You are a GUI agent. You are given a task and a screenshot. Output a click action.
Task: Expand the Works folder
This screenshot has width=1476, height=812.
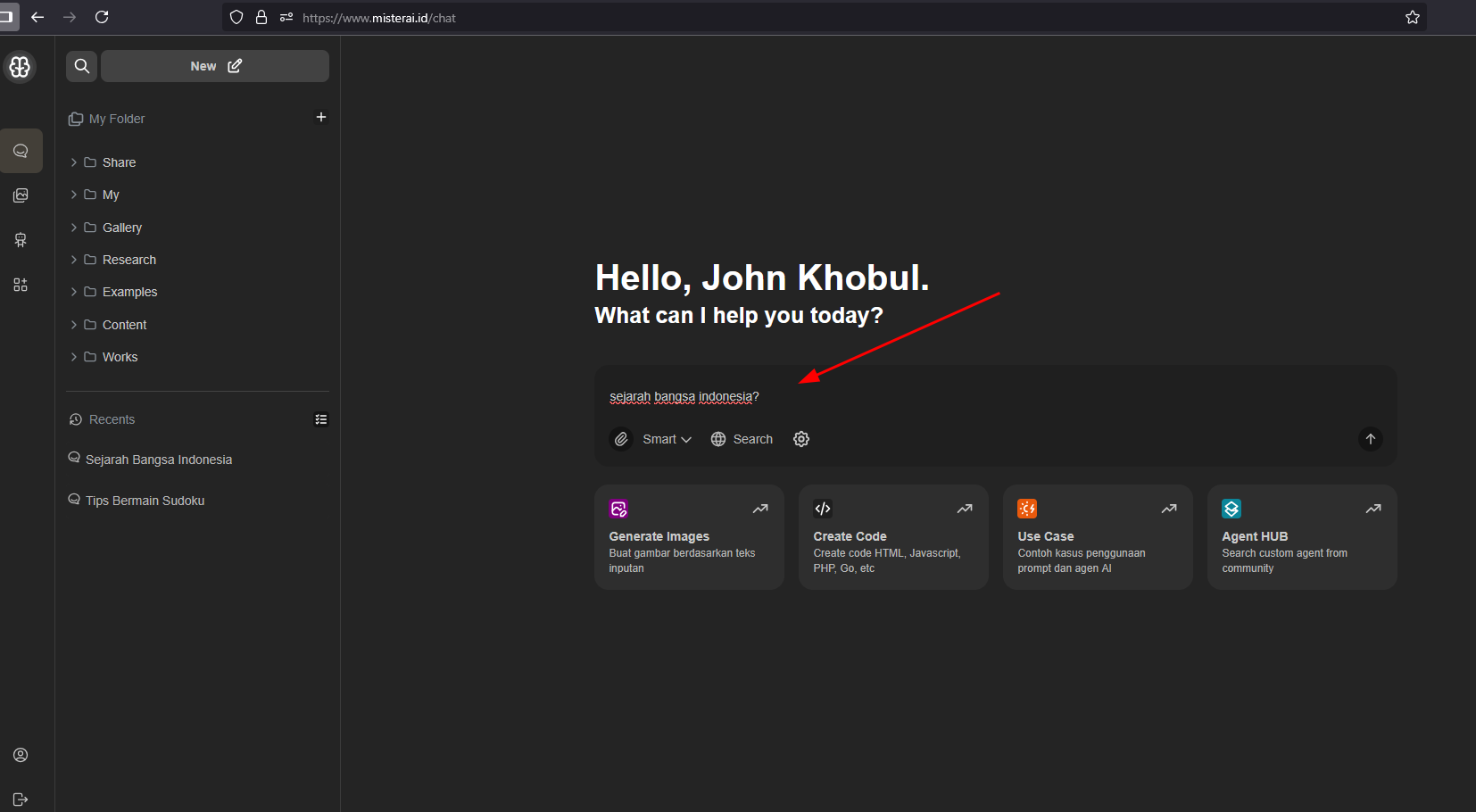[x=74, y=357]
